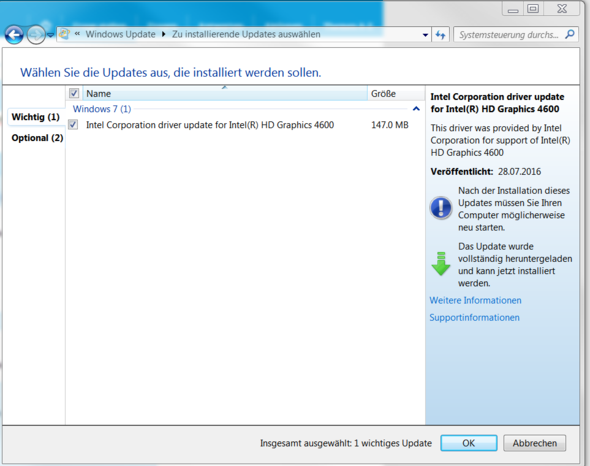Viewport: 590px width, 466px height.
Task: Open the recent pages dropdown arrow
Action: [50, 35]
